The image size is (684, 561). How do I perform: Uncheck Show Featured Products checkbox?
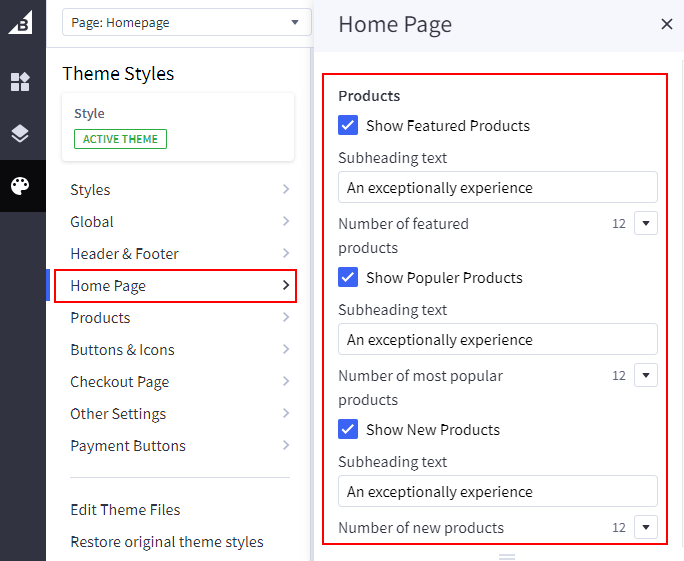[348, 126]
